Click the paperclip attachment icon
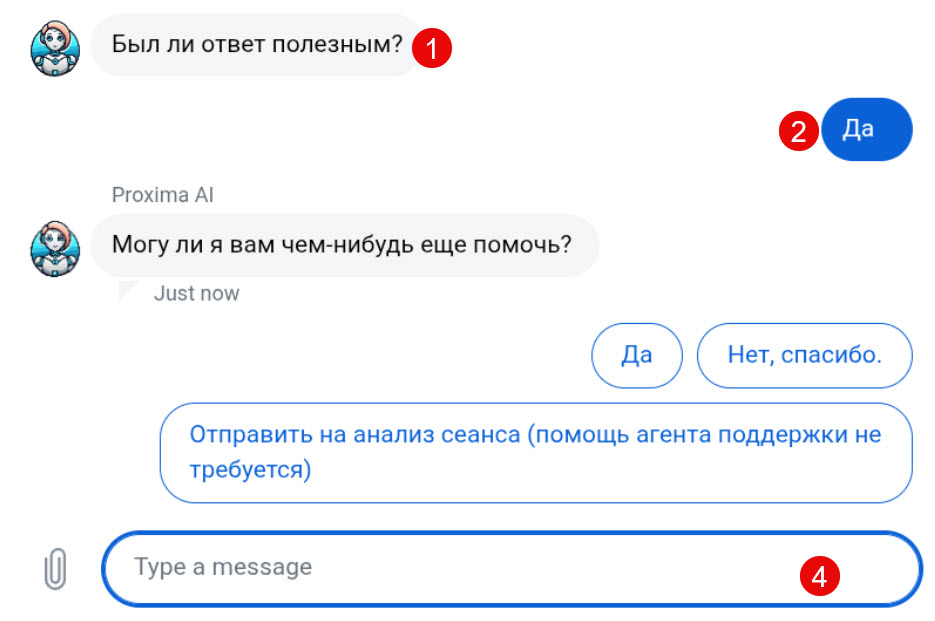935x621 pixels. (56, 569)
